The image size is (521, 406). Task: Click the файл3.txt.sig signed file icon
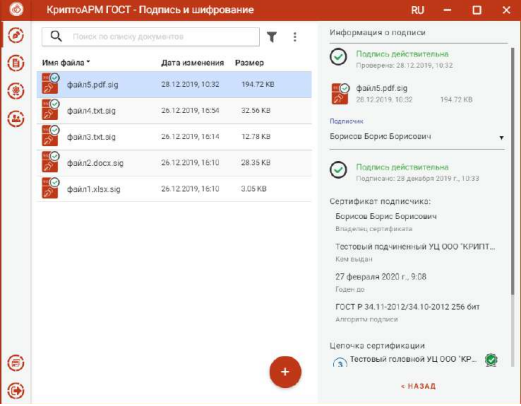point(50,136)
